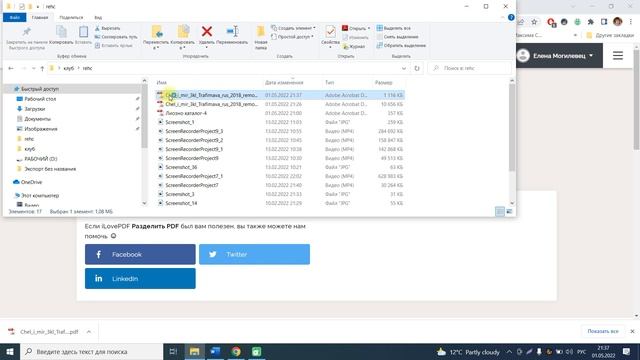Click the Paste (Вставить) ribbon icon
This screenshot has height=360, width=640.
click(x=83, y=32)
